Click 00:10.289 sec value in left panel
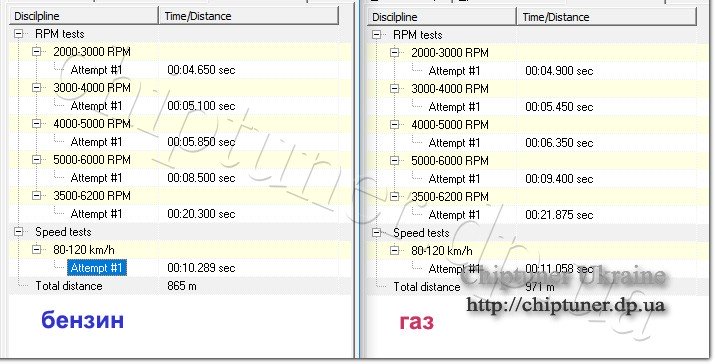 [201, 268]
